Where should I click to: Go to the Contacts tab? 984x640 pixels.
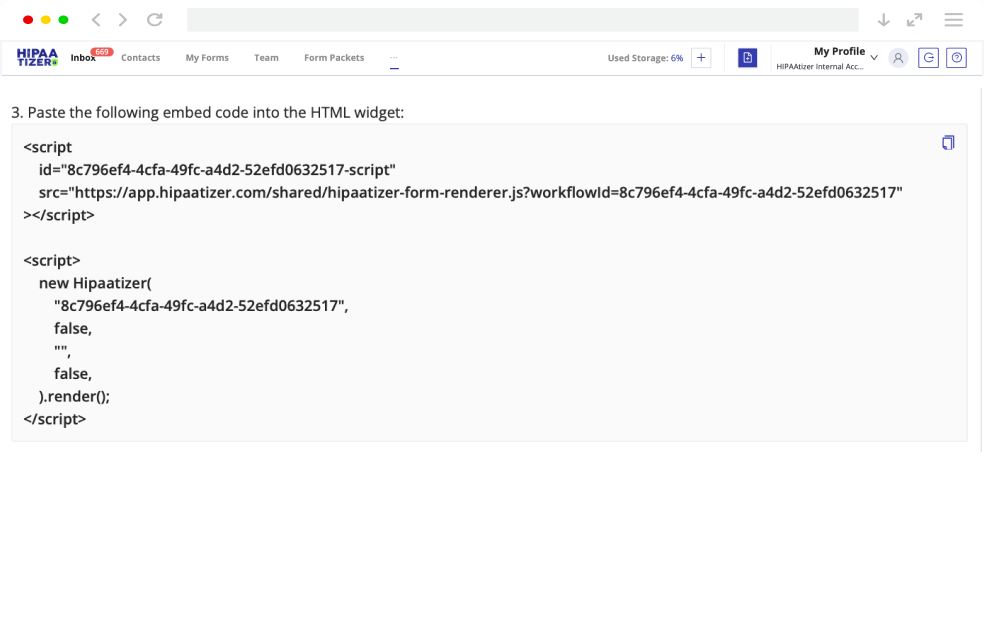[141, 58]
